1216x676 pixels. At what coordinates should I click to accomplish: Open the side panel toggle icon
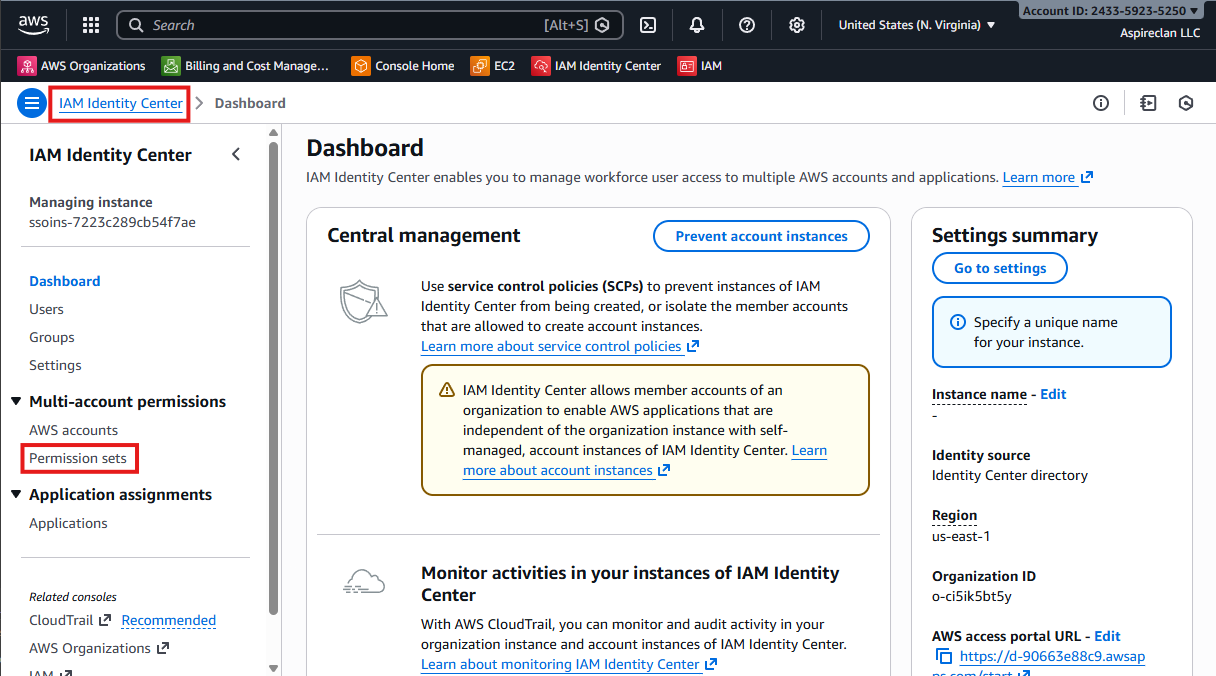pos(1148,103)
